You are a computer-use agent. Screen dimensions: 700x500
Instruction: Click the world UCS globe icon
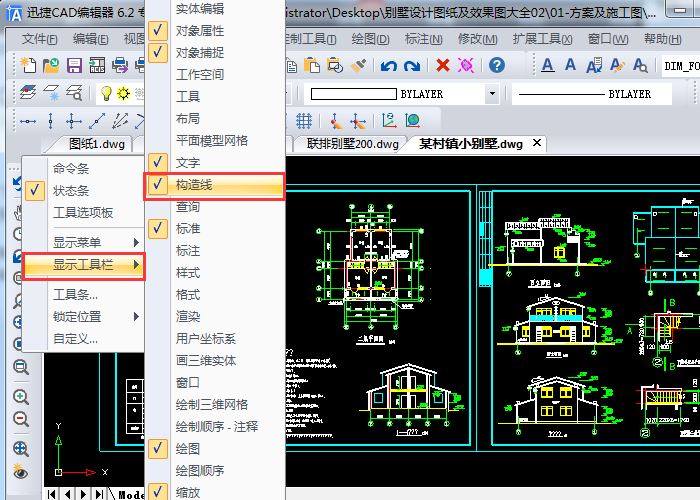412,121
